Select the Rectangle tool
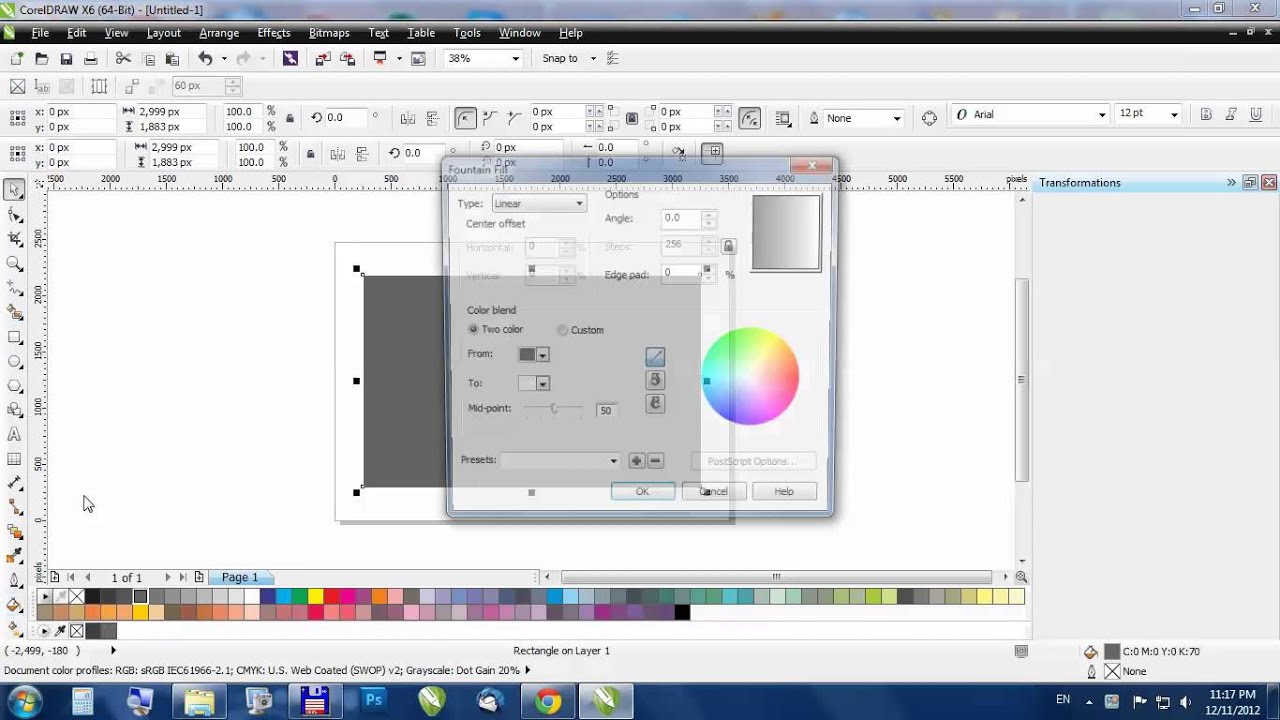 tap(15, 337)
